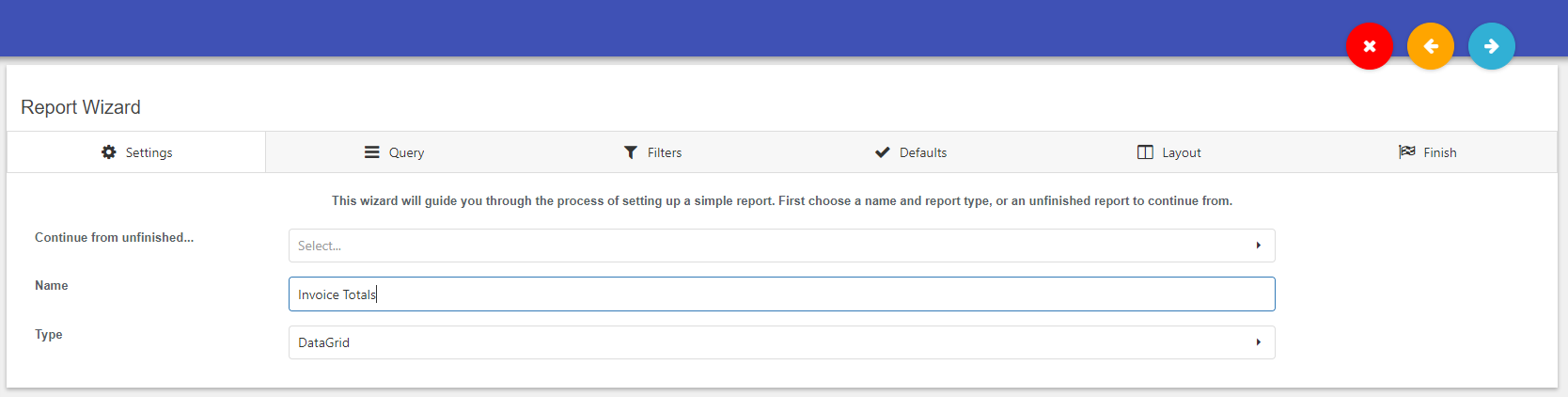Click the flag icon beside Finish
1568x397 pixels.
tap(1406, 152)
